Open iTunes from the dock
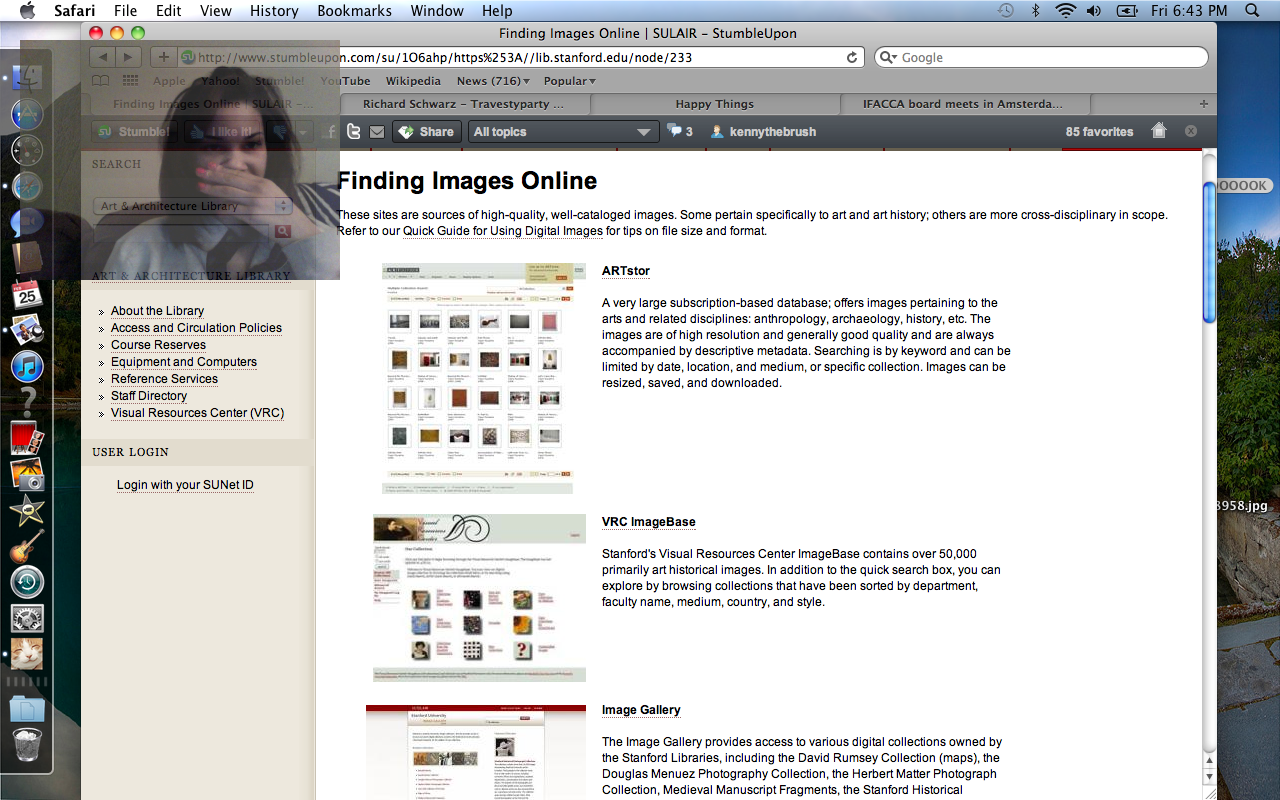 click(x=27, y=366)
